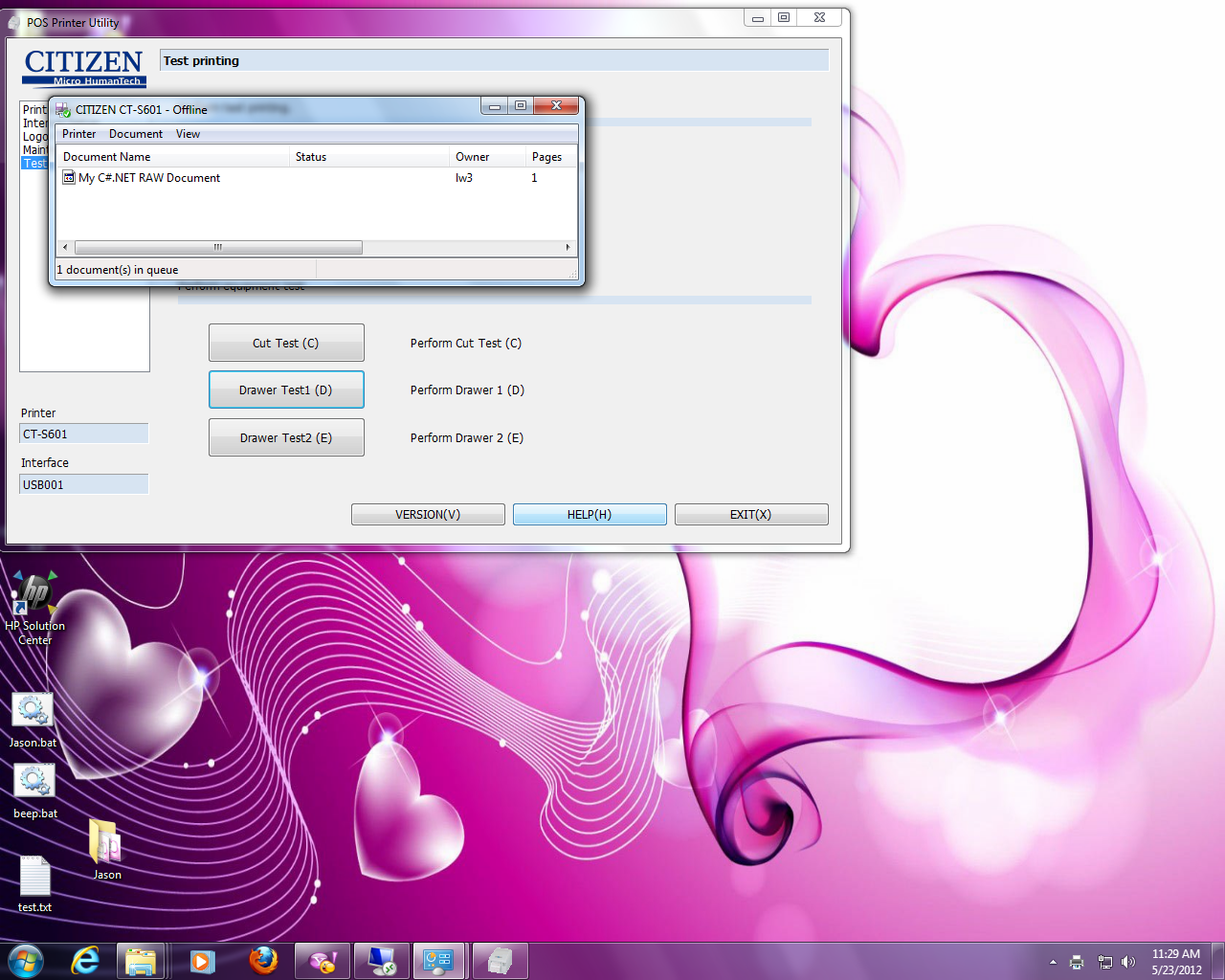The width and height of the screenshot is (1225, 980).
Task: Open Windows Media Player from the taskbar
Action: 202,961
